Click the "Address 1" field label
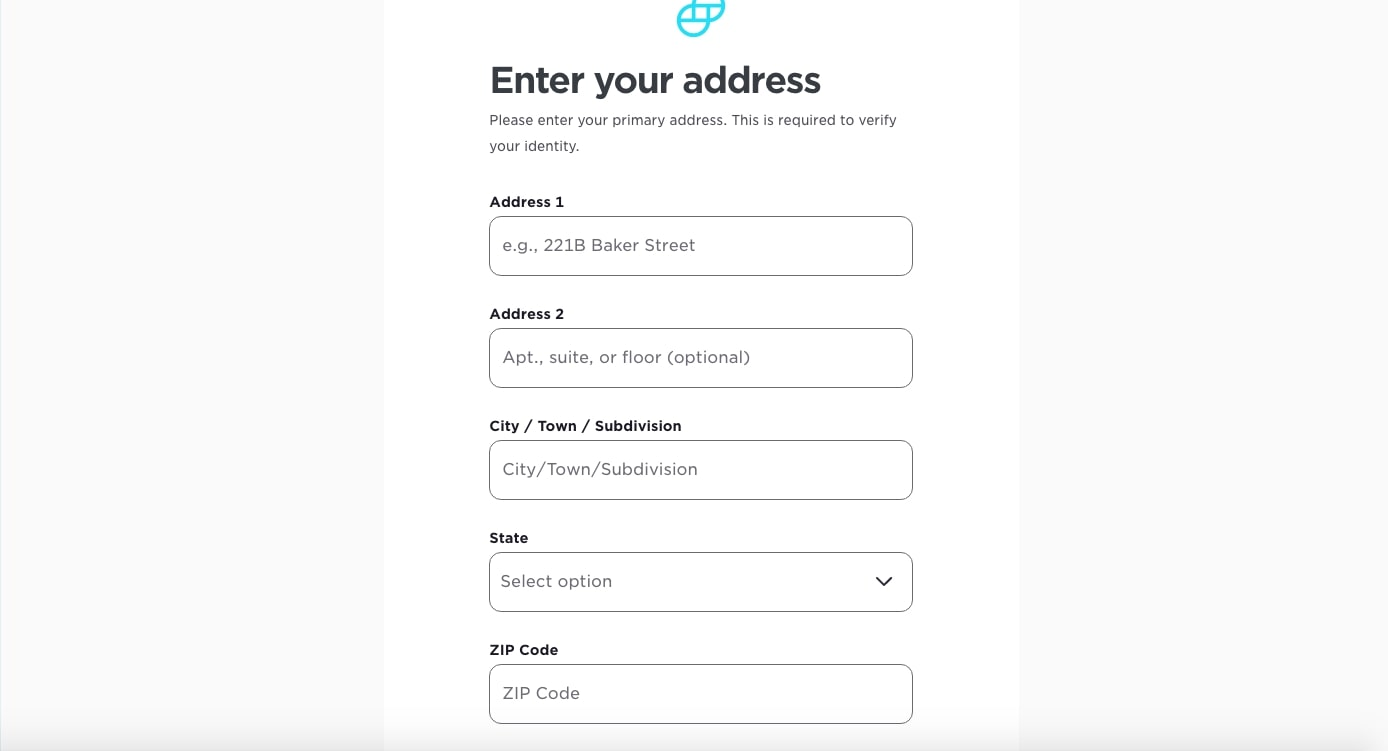This screenshot has width=1388, height=751. coord(526,202)
